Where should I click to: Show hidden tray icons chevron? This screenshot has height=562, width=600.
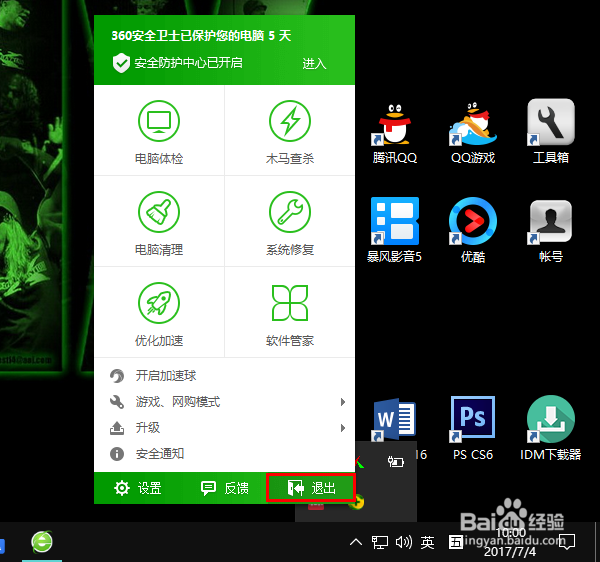coord(356,542)
